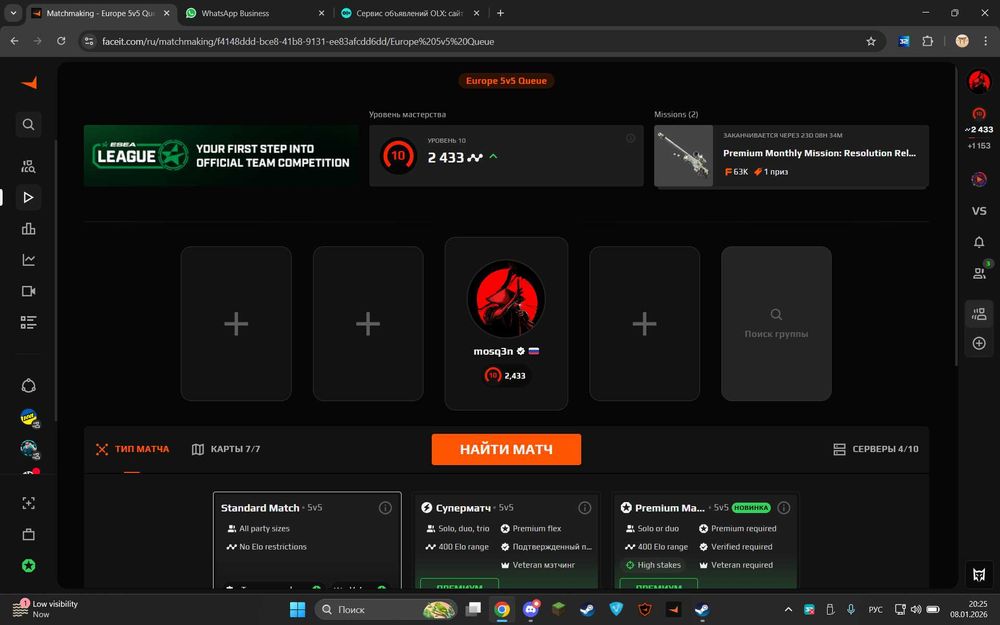
Task: Open the rankings bar chart icon
Action: click(29, 228)
